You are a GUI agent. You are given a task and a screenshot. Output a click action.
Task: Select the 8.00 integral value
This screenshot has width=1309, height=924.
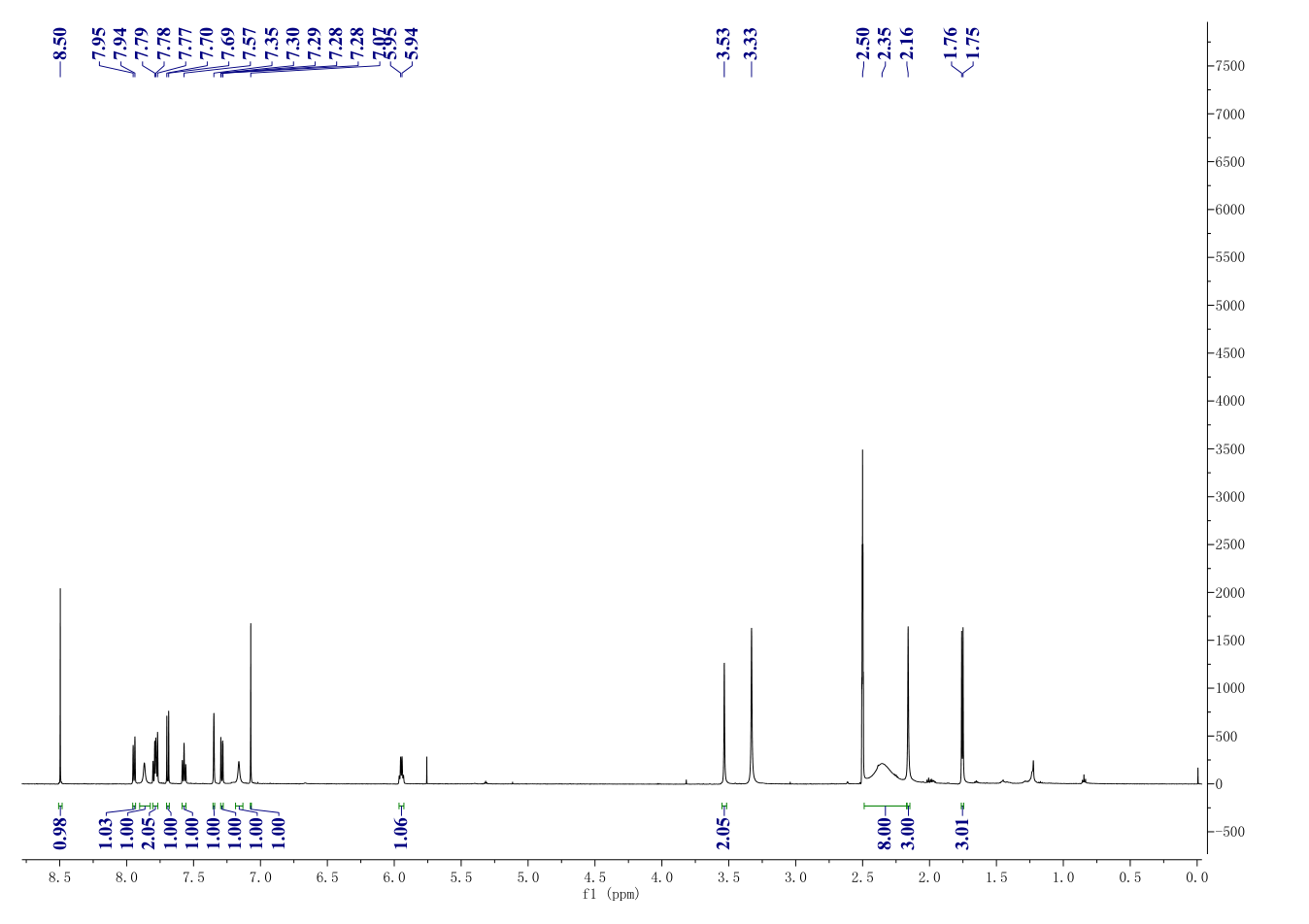pyautogui.click(x=885, y=833)
